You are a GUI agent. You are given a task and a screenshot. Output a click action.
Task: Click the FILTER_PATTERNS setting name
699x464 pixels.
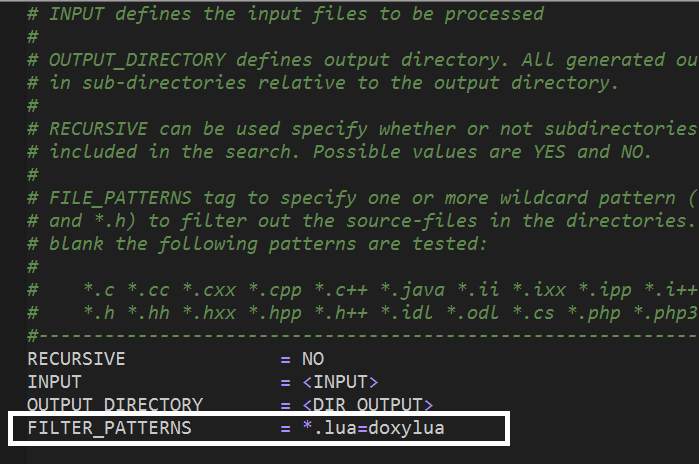tap(109, 428)
